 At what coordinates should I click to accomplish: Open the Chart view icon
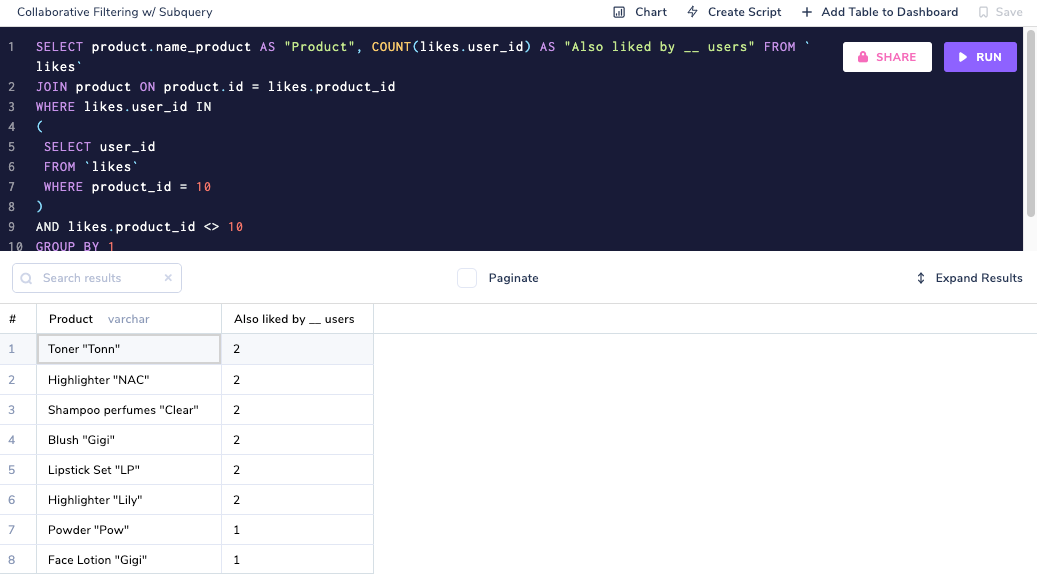pyautogui.click(x=619, y=12)
